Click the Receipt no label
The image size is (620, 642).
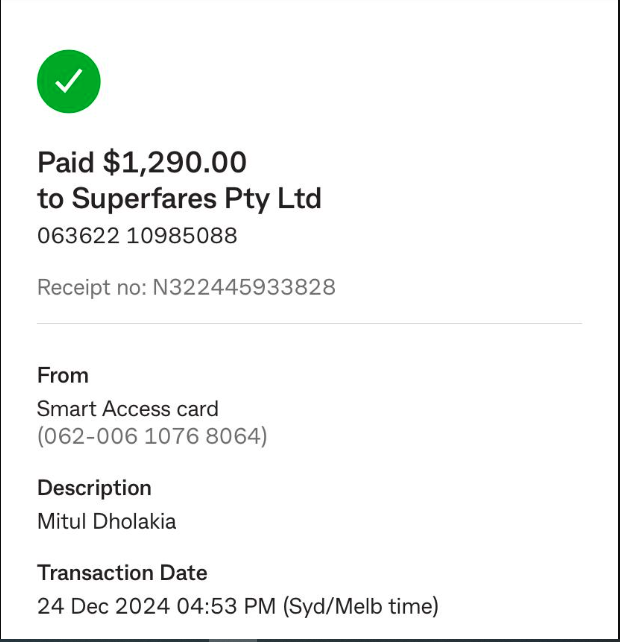tap(92, 287)
